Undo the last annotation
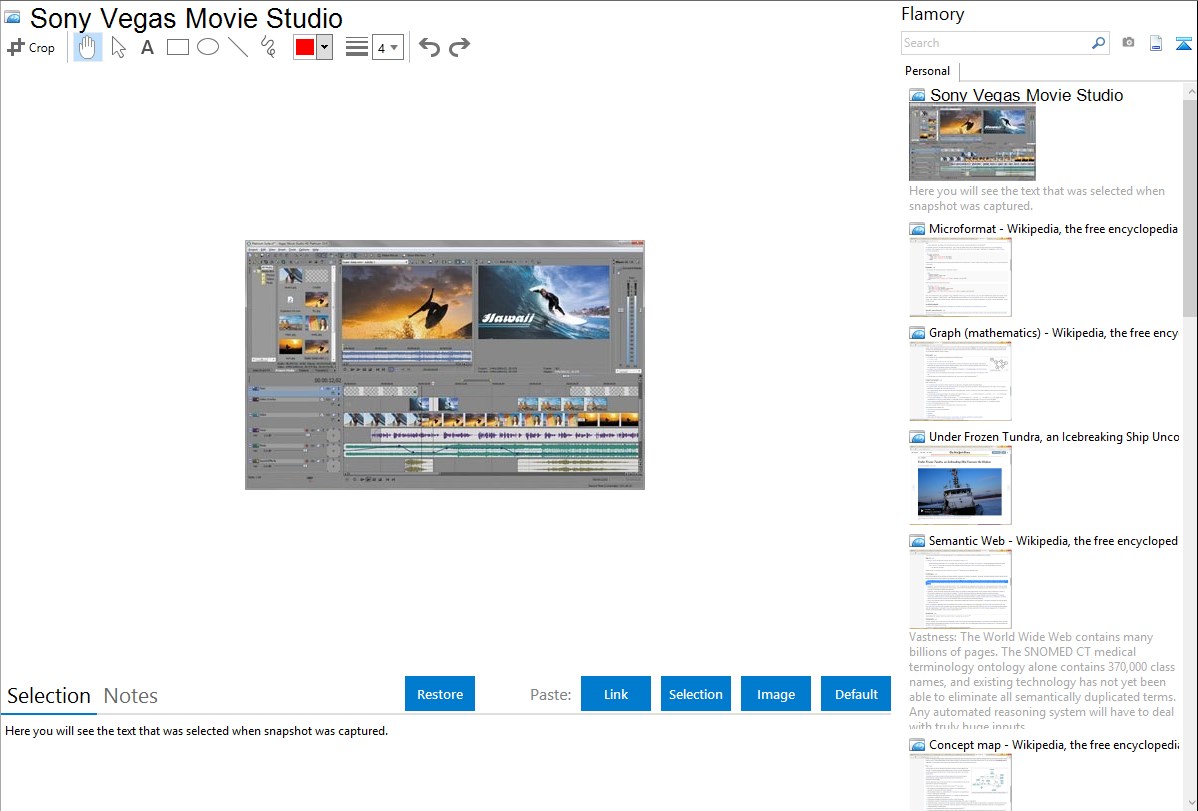This screenshot has height=811, width=1198. point(429,47)
